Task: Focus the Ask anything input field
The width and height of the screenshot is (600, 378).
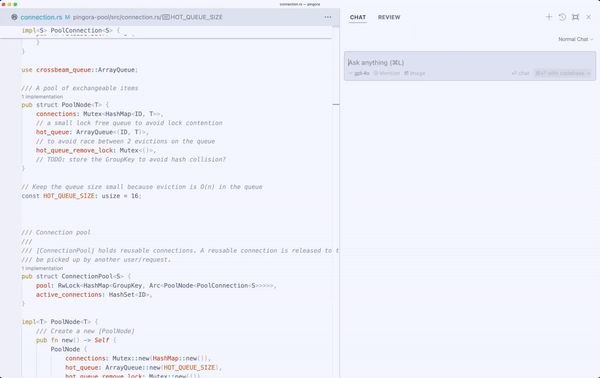Action: click(470, 62)
